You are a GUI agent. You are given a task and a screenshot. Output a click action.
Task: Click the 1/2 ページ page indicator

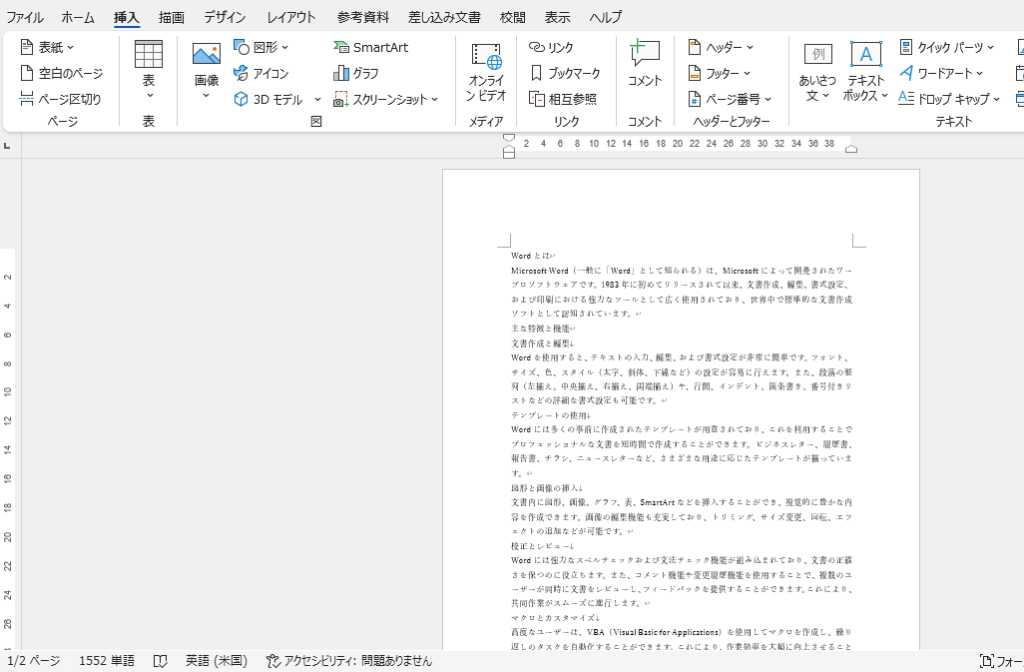click(33, 661)
